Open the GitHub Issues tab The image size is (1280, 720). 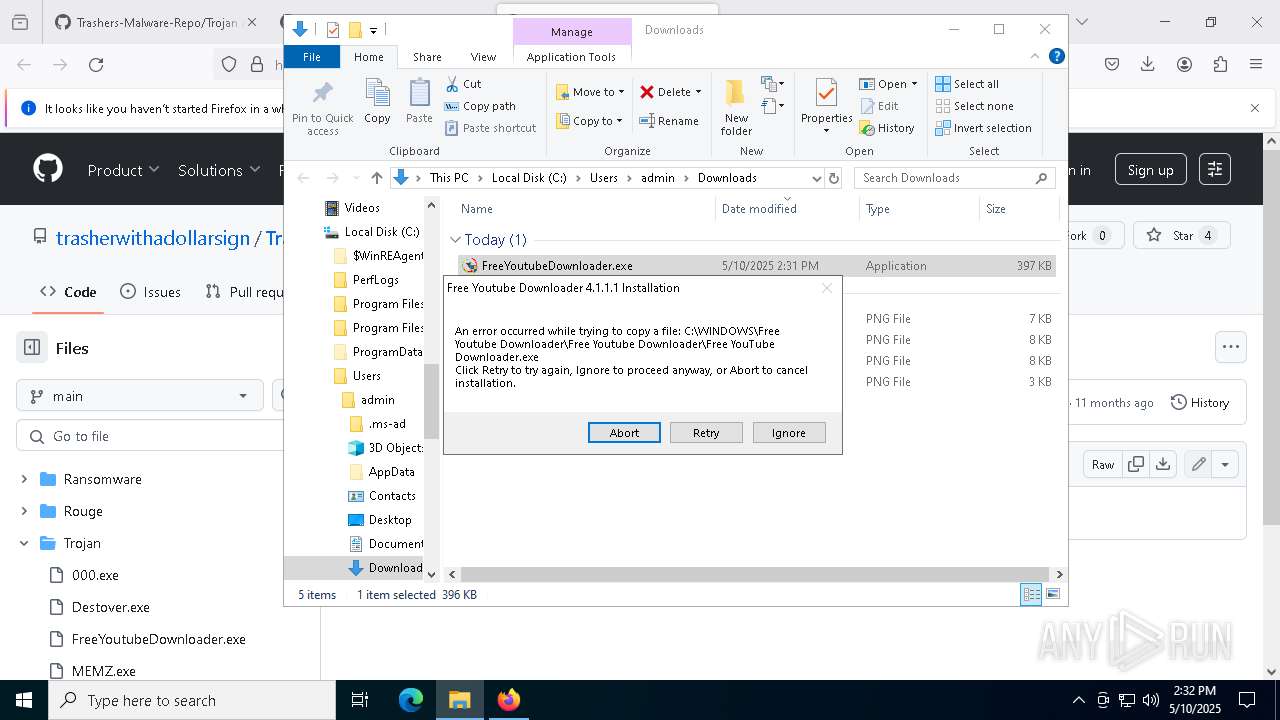point(151,292)
